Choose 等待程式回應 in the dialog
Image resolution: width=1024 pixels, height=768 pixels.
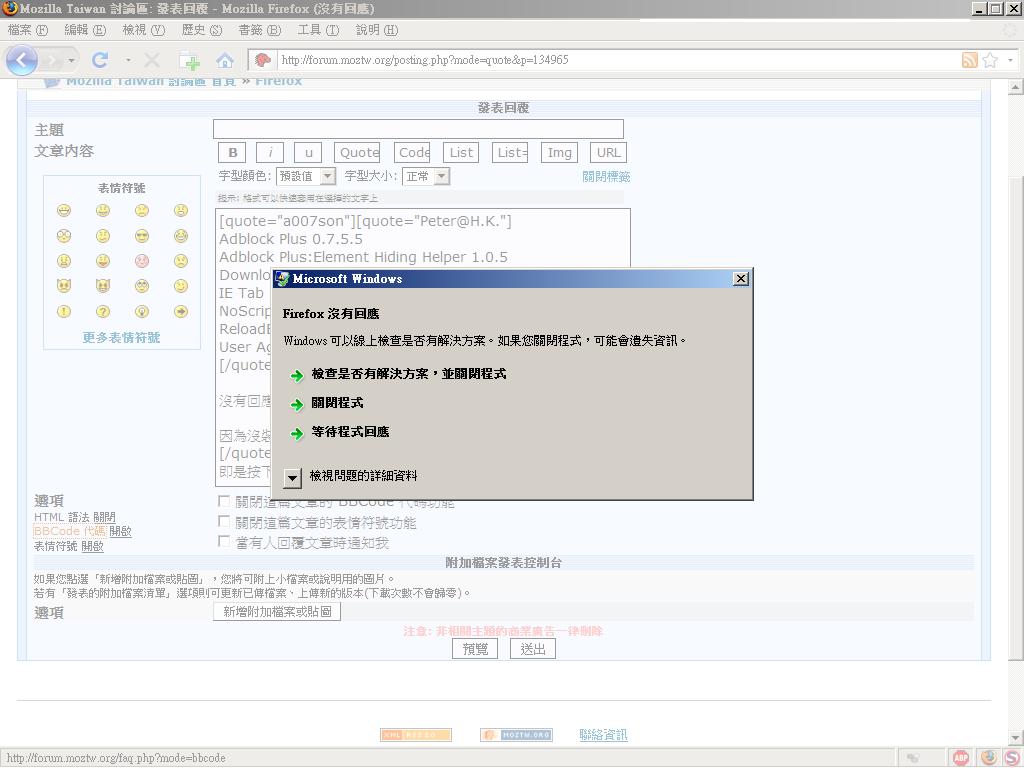pos(350,432)
